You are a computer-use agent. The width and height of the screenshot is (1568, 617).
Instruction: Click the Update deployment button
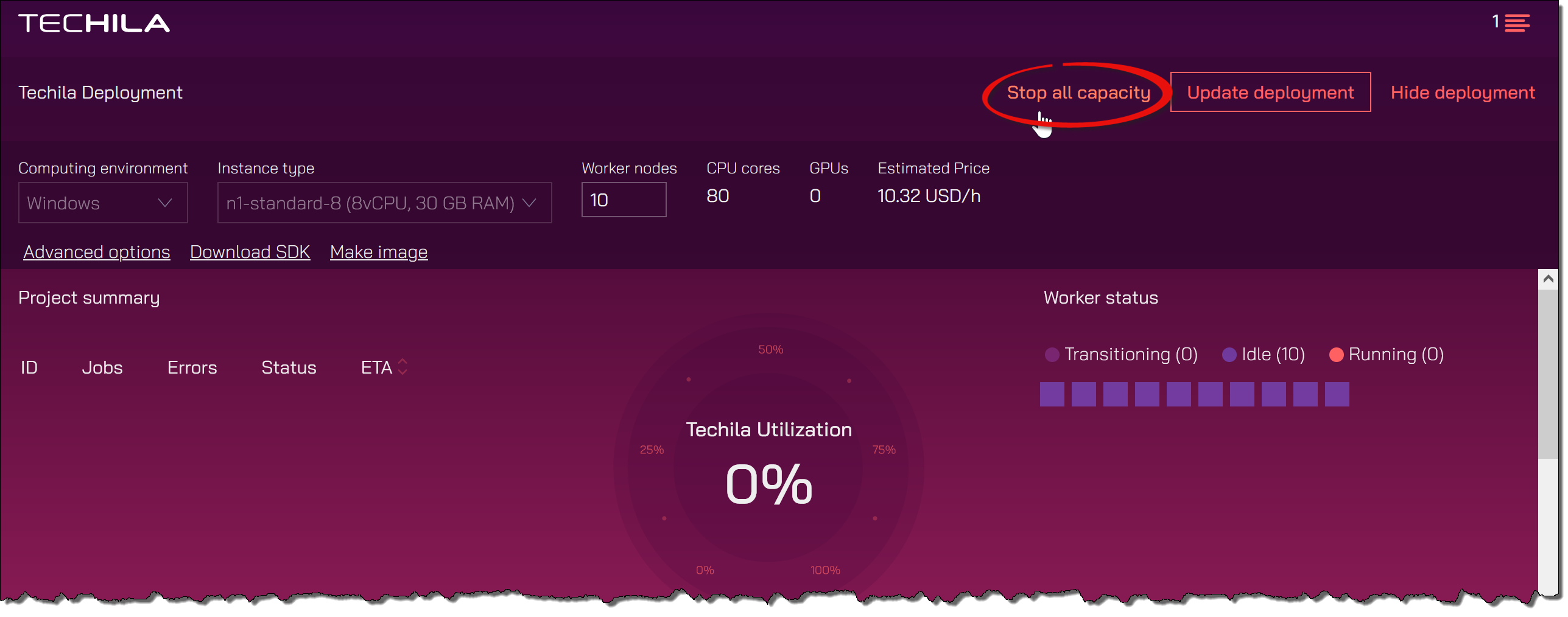click(x=1270, y=92)
